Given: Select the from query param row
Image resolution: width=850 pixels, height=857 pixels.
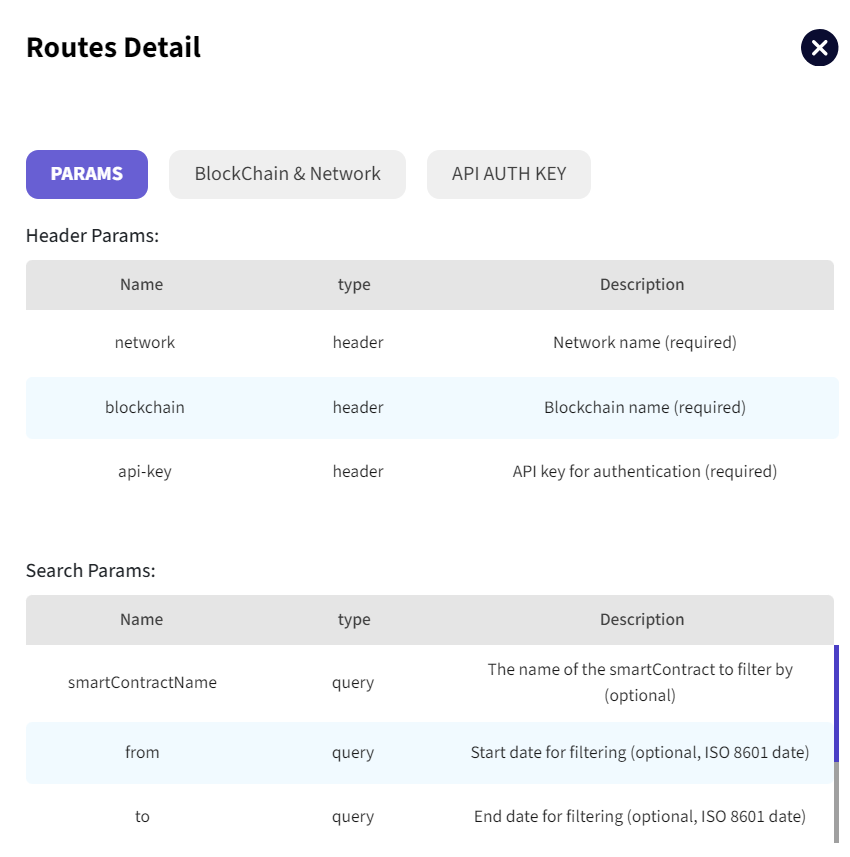Looking at the screenshot, I should pyautogui.click(x=142, y=753).
